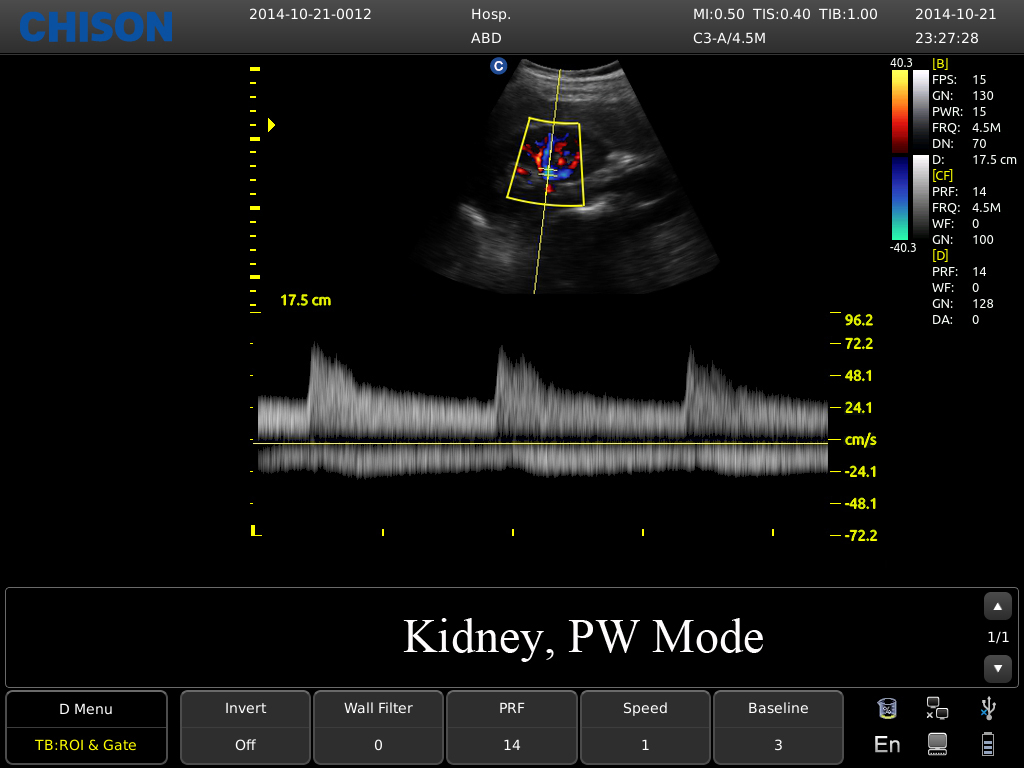The image size is (1024, 768).
Task: Select the Speed control button
Action: (x=645, y=726)
